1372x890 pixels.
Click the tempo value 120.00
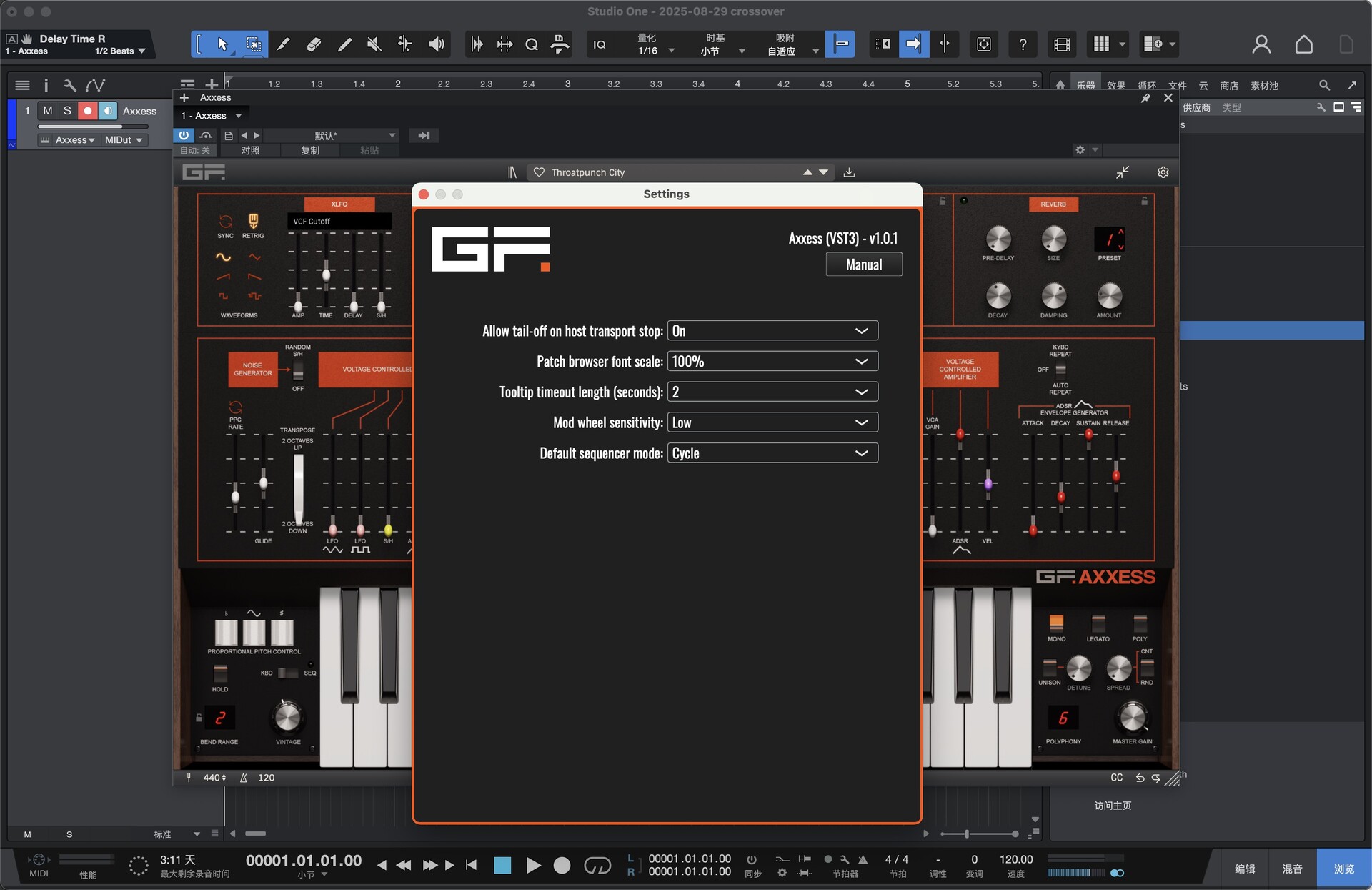[1015, 859]
